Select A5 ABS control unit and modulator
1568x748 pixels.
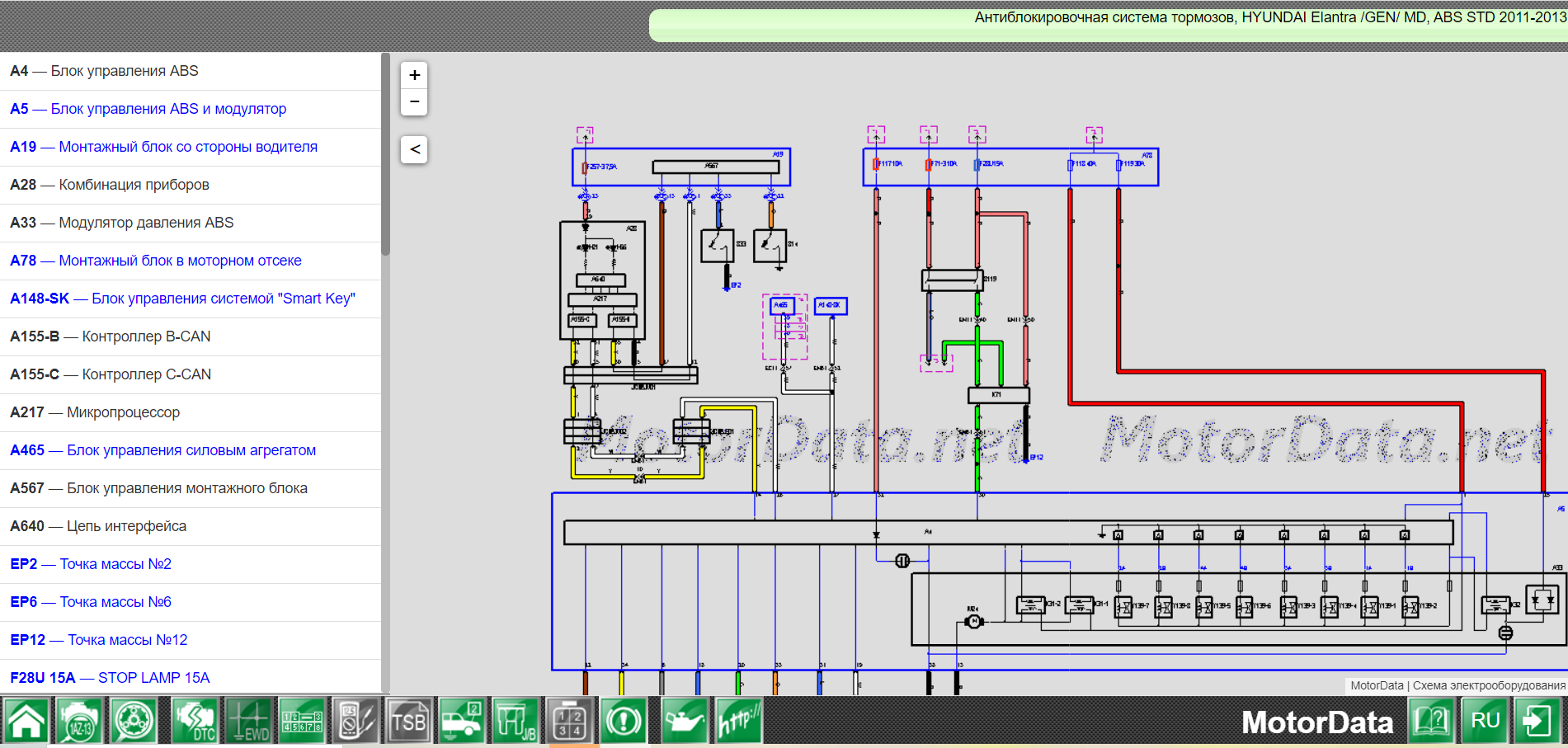[148, 109]
